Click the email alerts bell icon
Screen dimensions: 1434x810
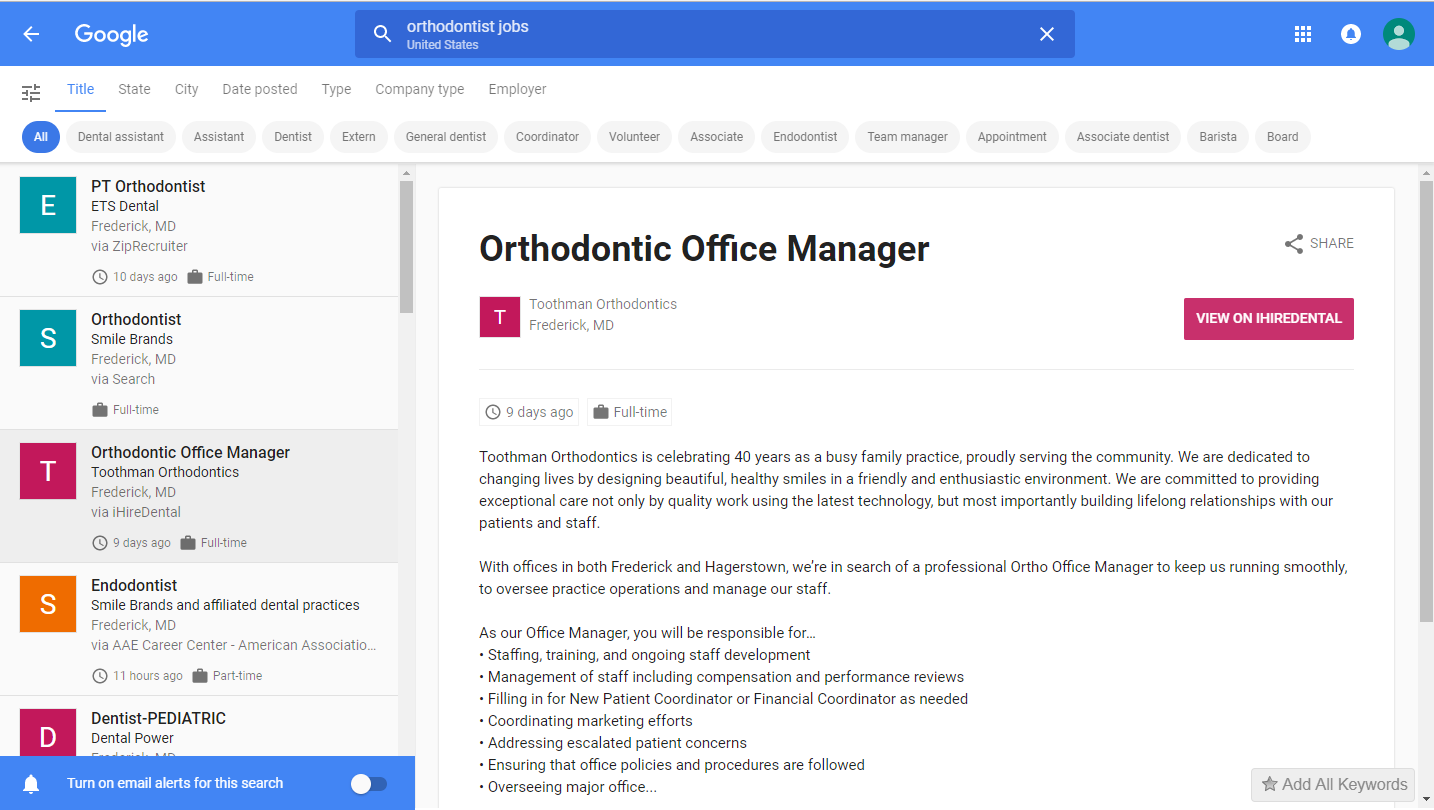click(31, 784)
